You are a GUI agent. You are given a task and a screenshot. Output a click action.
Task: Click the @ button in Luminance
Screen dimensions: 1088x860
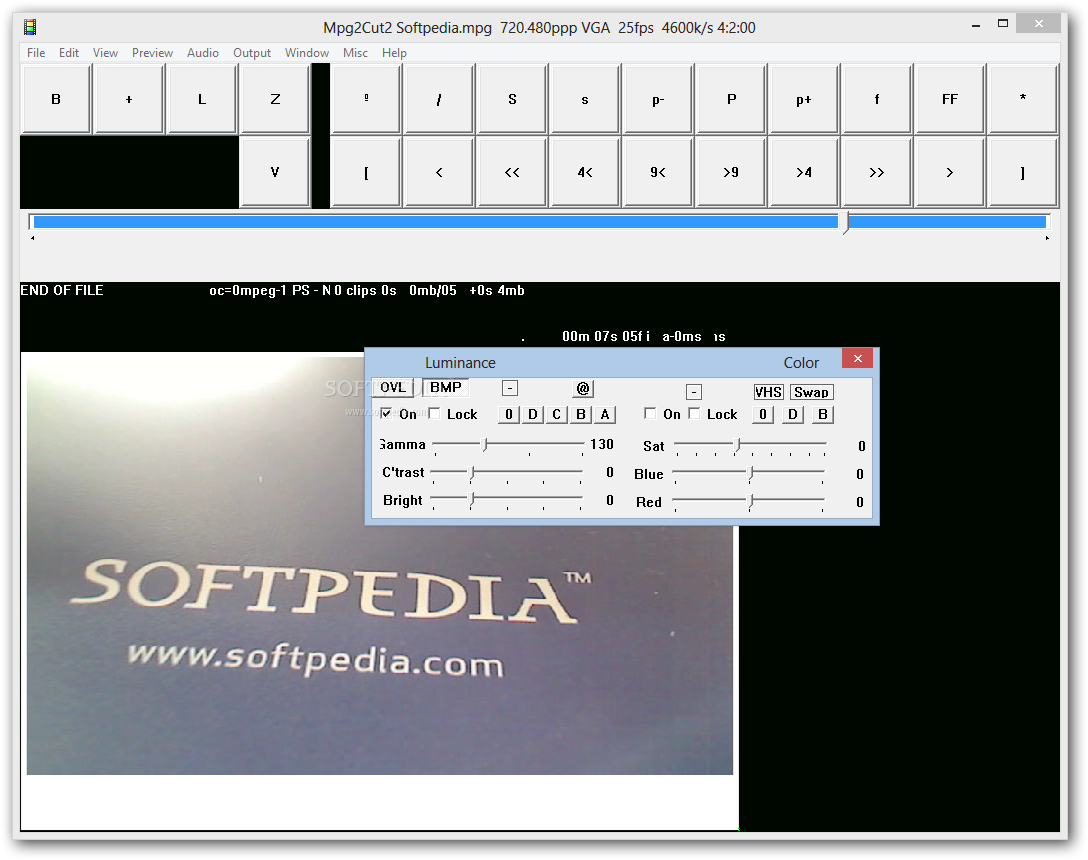coord(583,389)
